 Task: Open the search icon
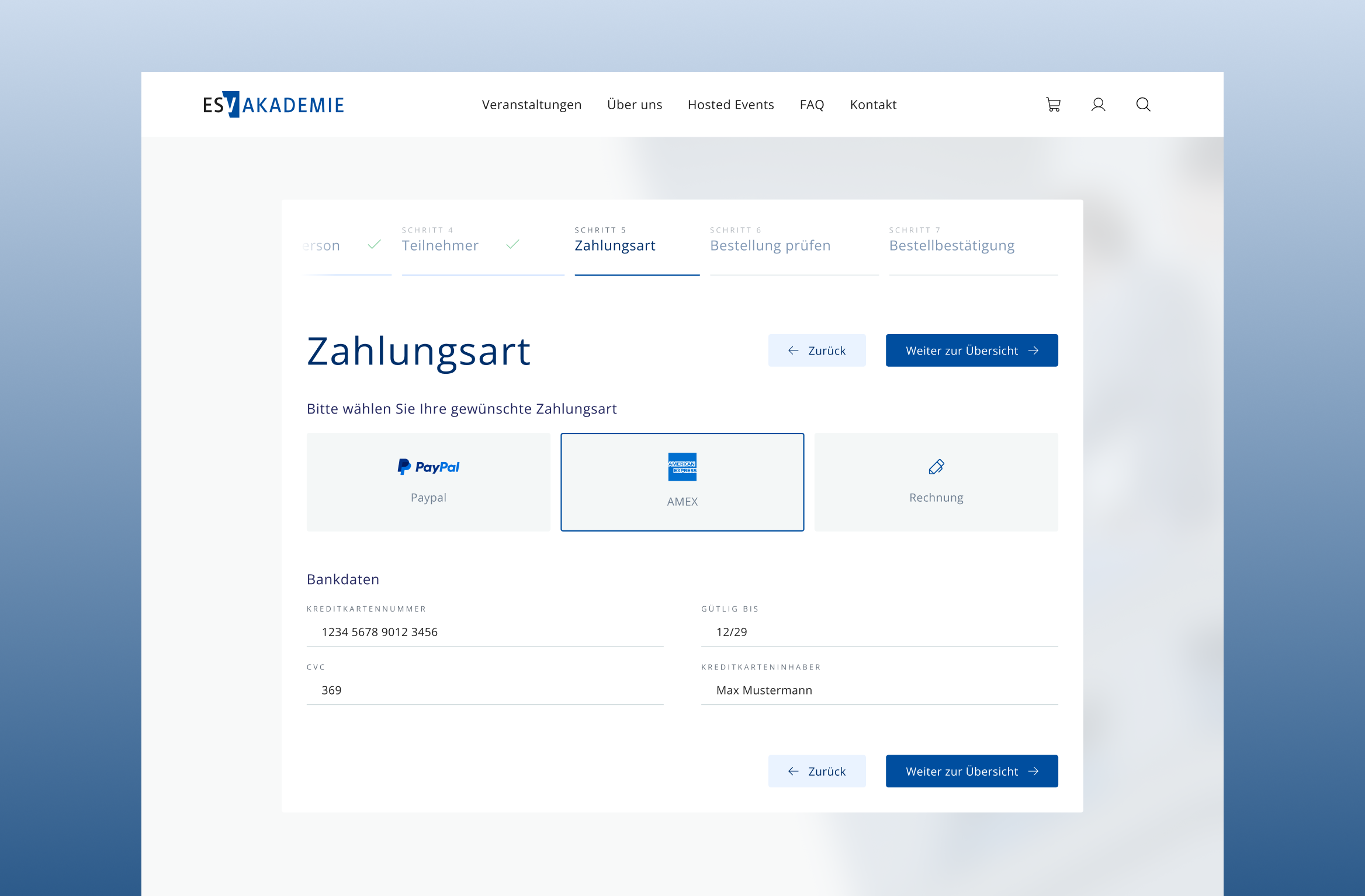[1143, 105]
